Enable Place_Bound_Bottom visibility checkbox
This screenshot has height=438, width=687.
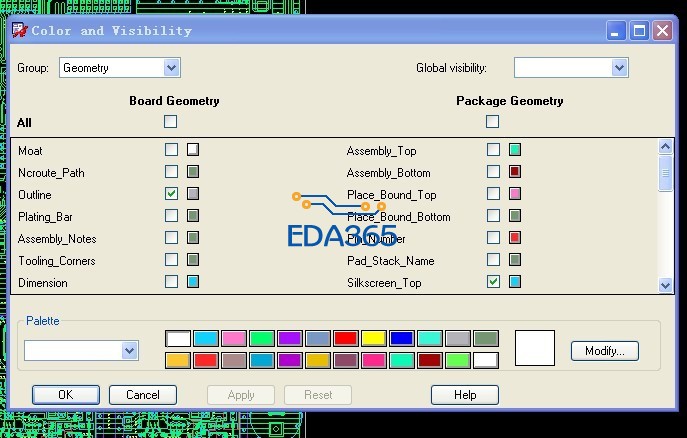tap(493, 215)
